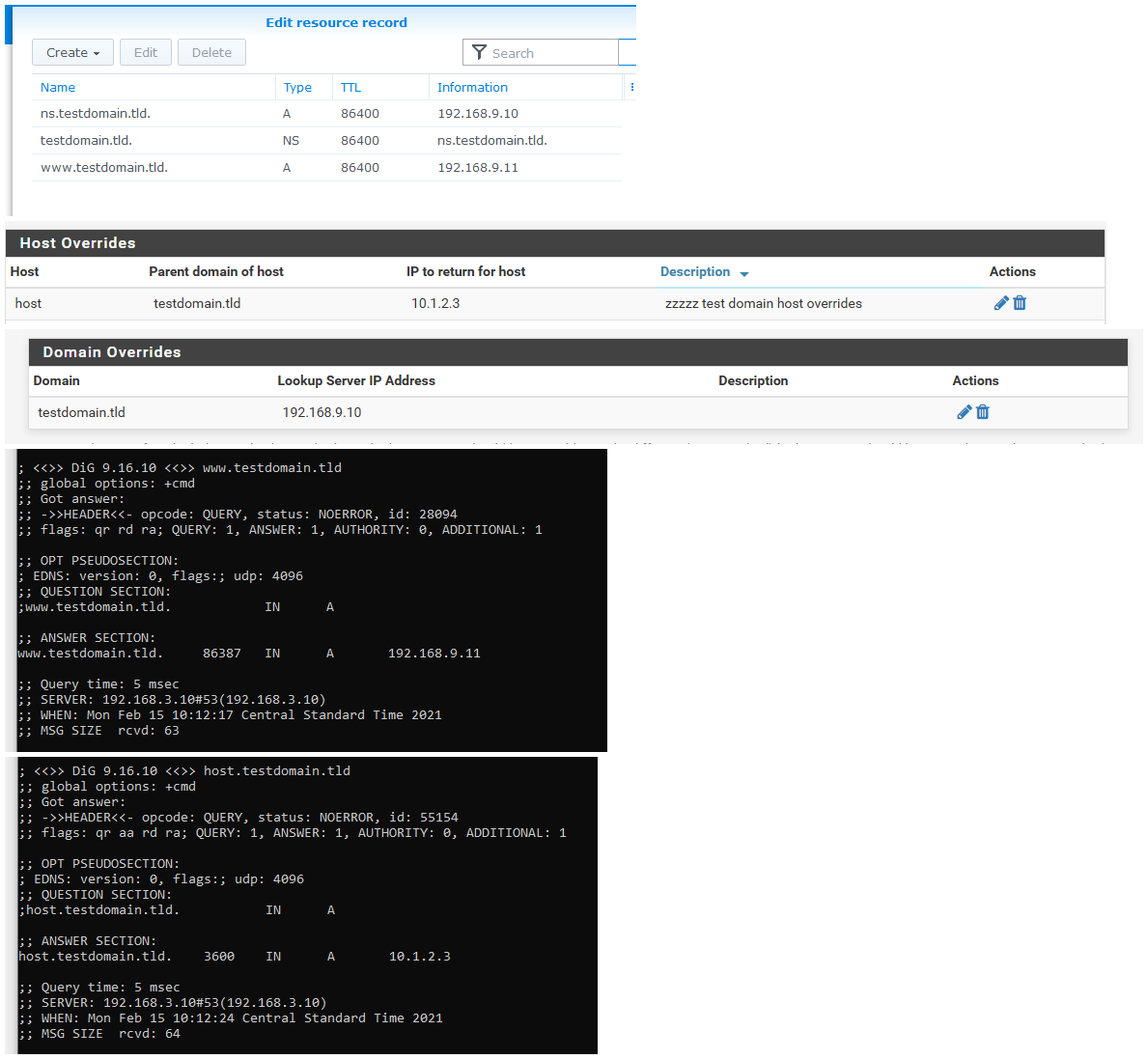Click the 192.168.9.10 information cell
This screenshot has width=1148, height=1059.
[x=477, y=114]
